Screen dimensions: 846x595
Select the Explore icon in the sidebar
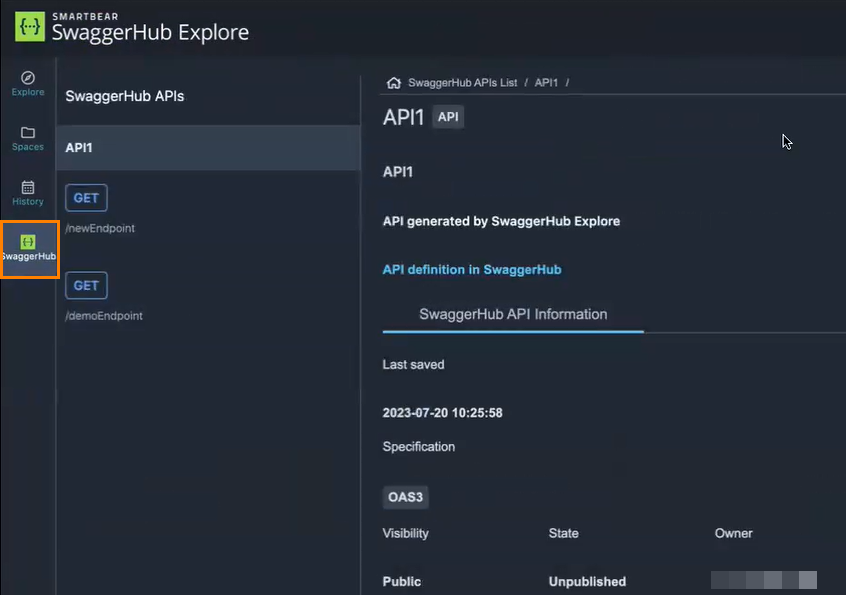(27, 83)
